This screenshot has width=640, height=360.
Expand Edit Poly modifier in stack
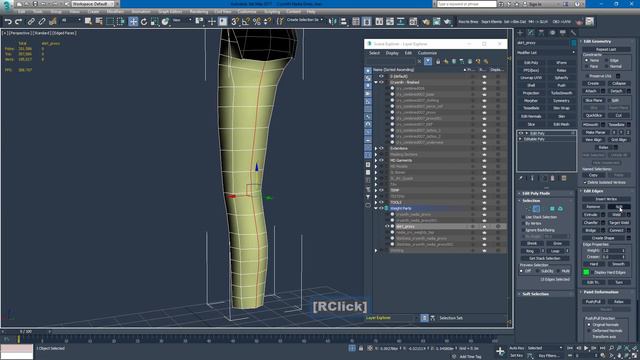[526, 133]
